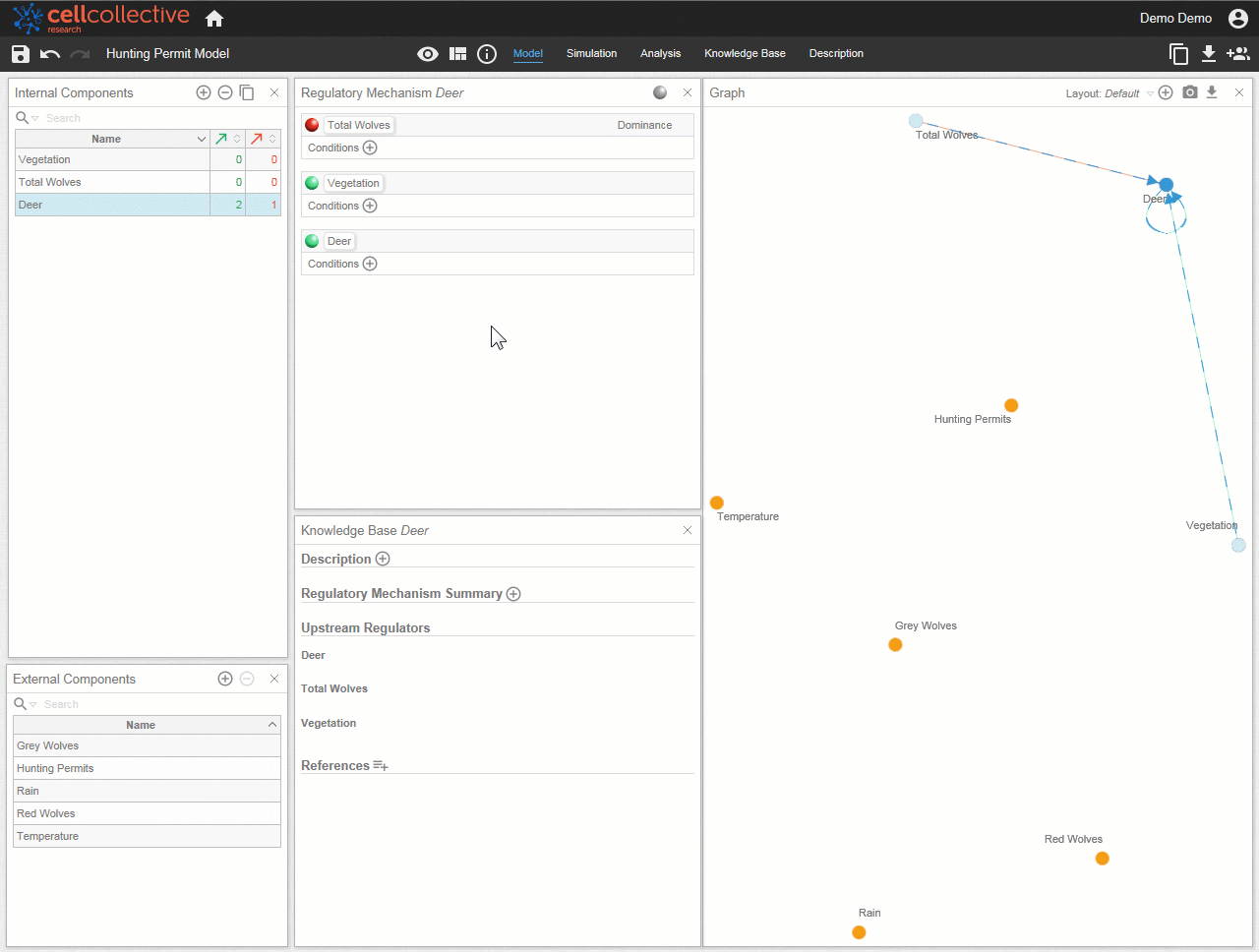Viewport: 1259px width, 952px height.
Task: Click the home icon in the header
Action: 214,19
